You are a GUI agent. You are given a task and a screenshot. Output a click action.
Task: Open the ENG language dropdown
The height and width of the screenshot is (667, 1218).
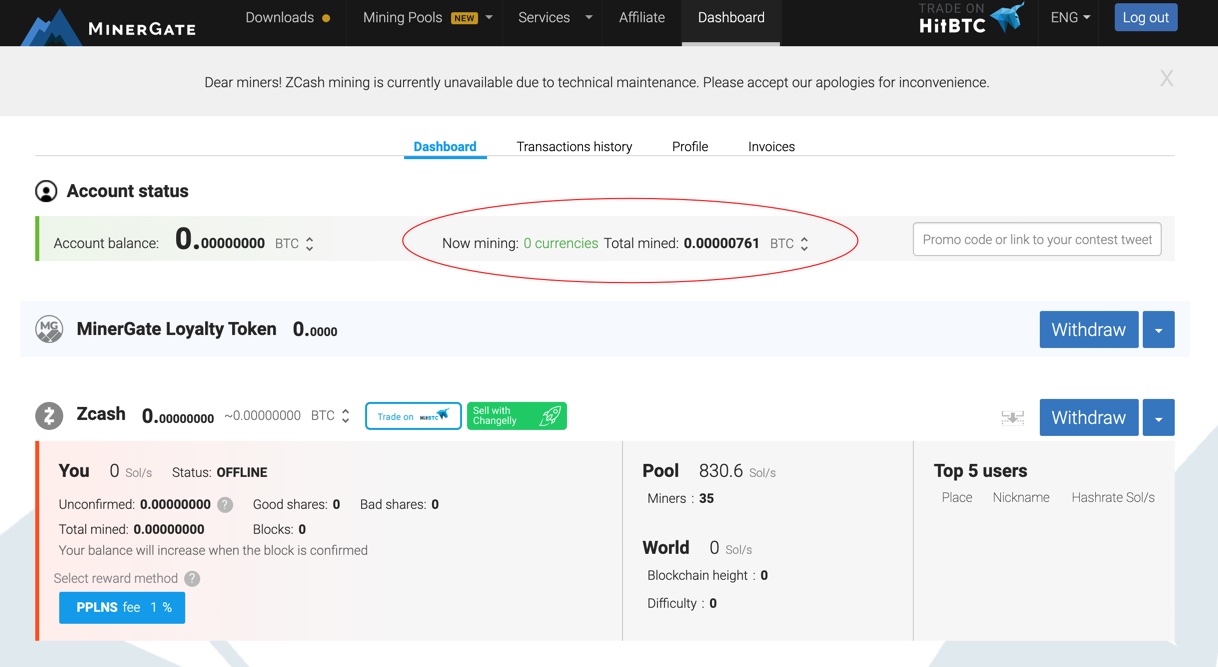[x=1070, y=18]
